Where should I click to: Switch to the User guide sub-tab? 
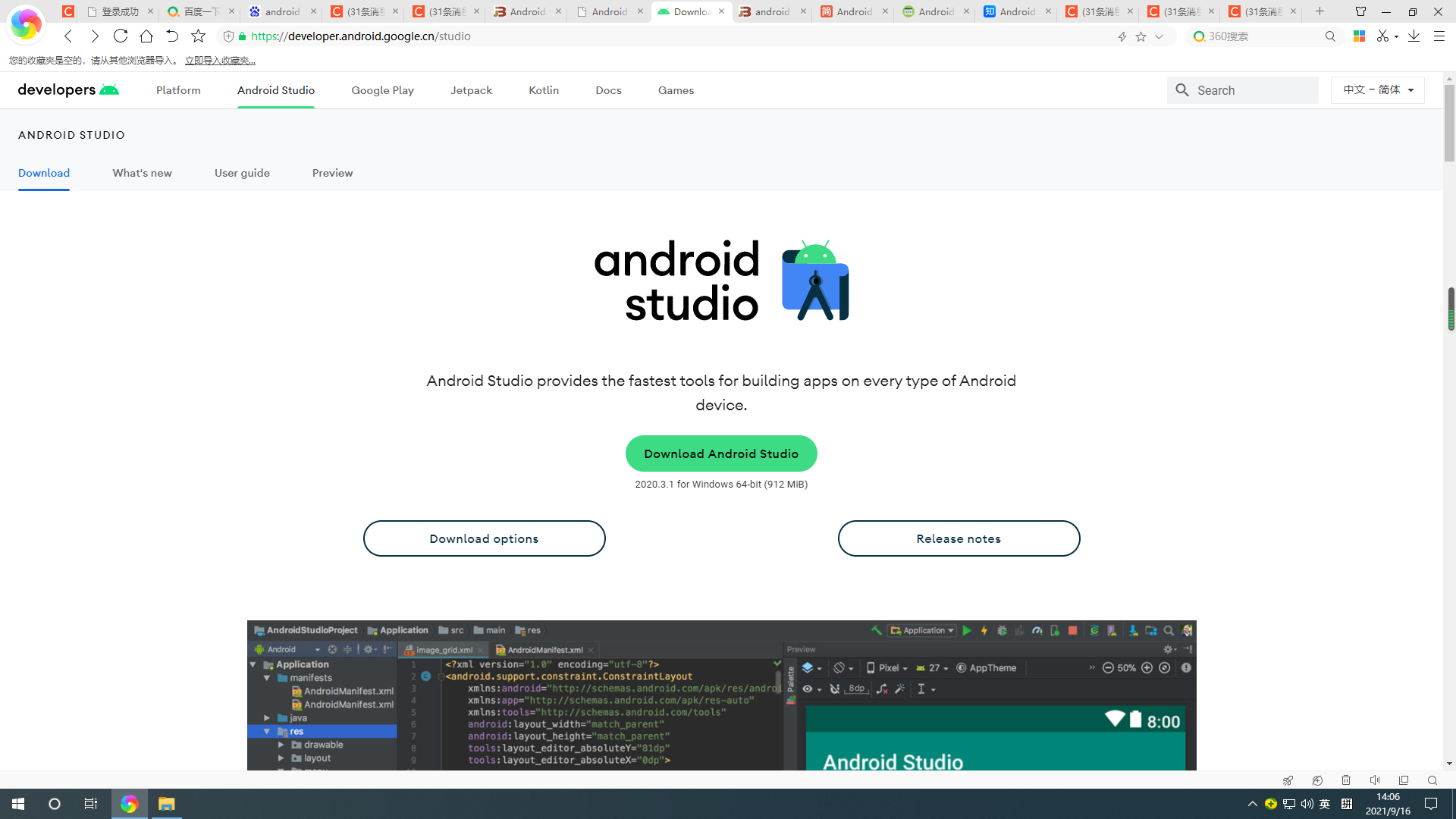pos(242,173)
